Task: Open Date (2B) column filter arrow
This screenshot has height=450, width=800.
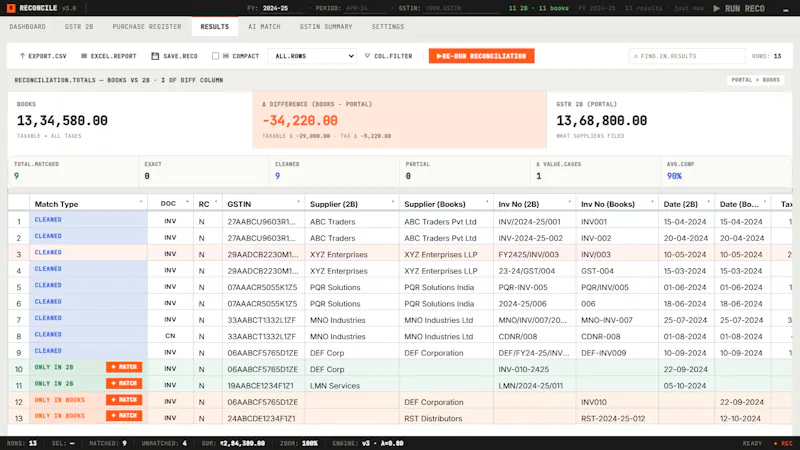Action: tap(708, 203)
